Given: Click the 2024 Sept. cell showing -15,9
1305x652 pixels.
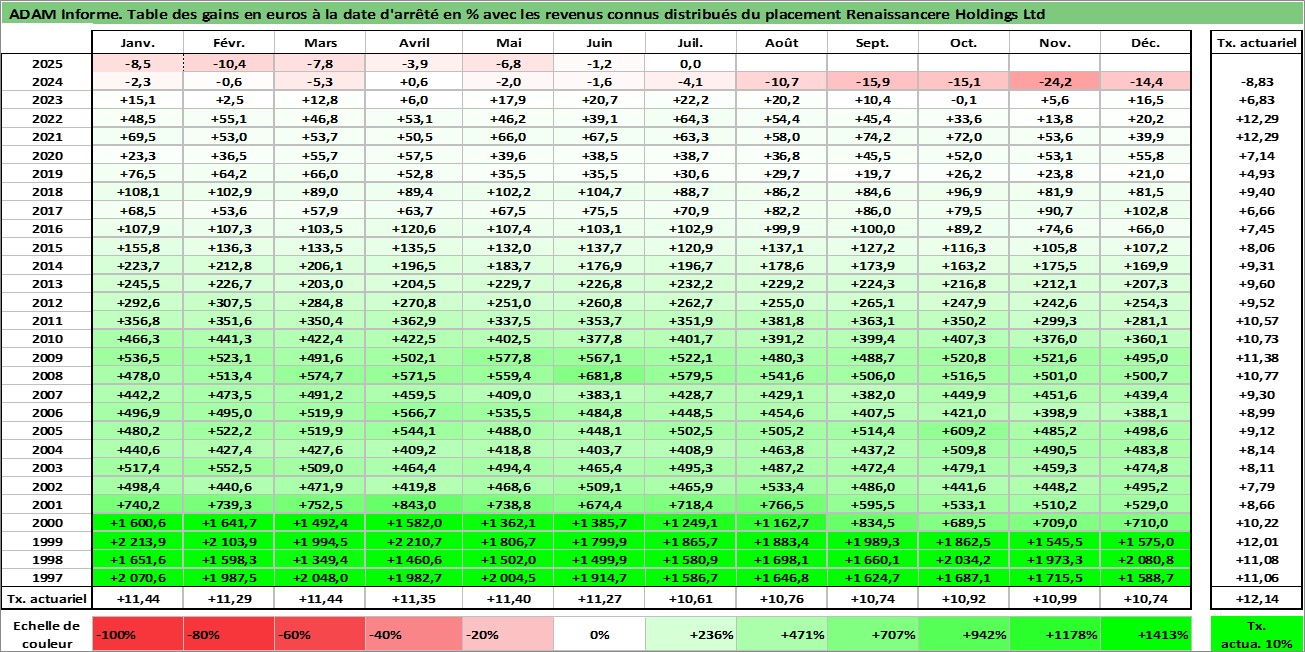Looking at the screenshot, I should coord(873,81).
